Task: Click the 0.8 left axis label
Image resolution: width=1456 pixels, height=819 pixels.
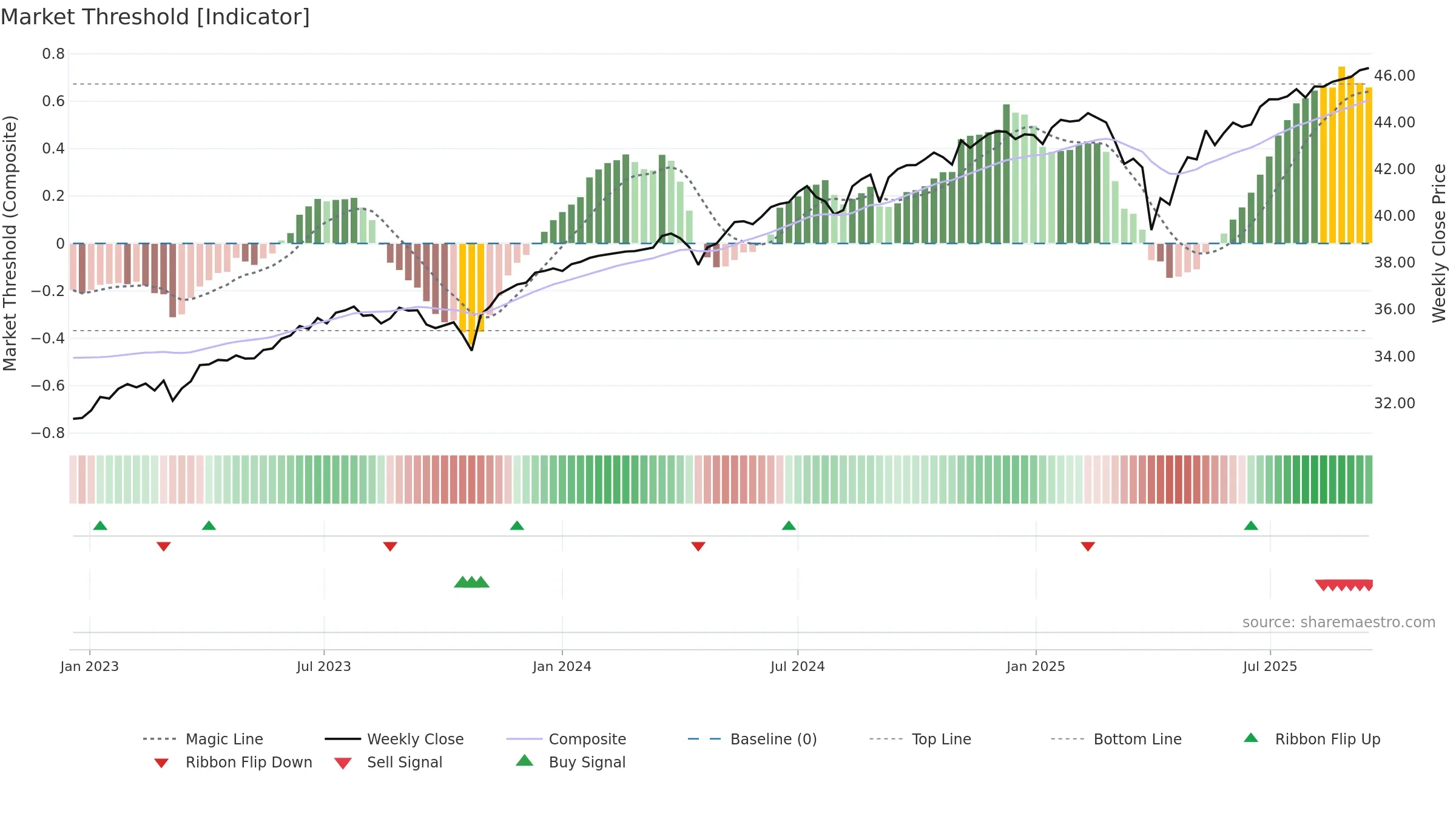Action: (x=53, y=54)
